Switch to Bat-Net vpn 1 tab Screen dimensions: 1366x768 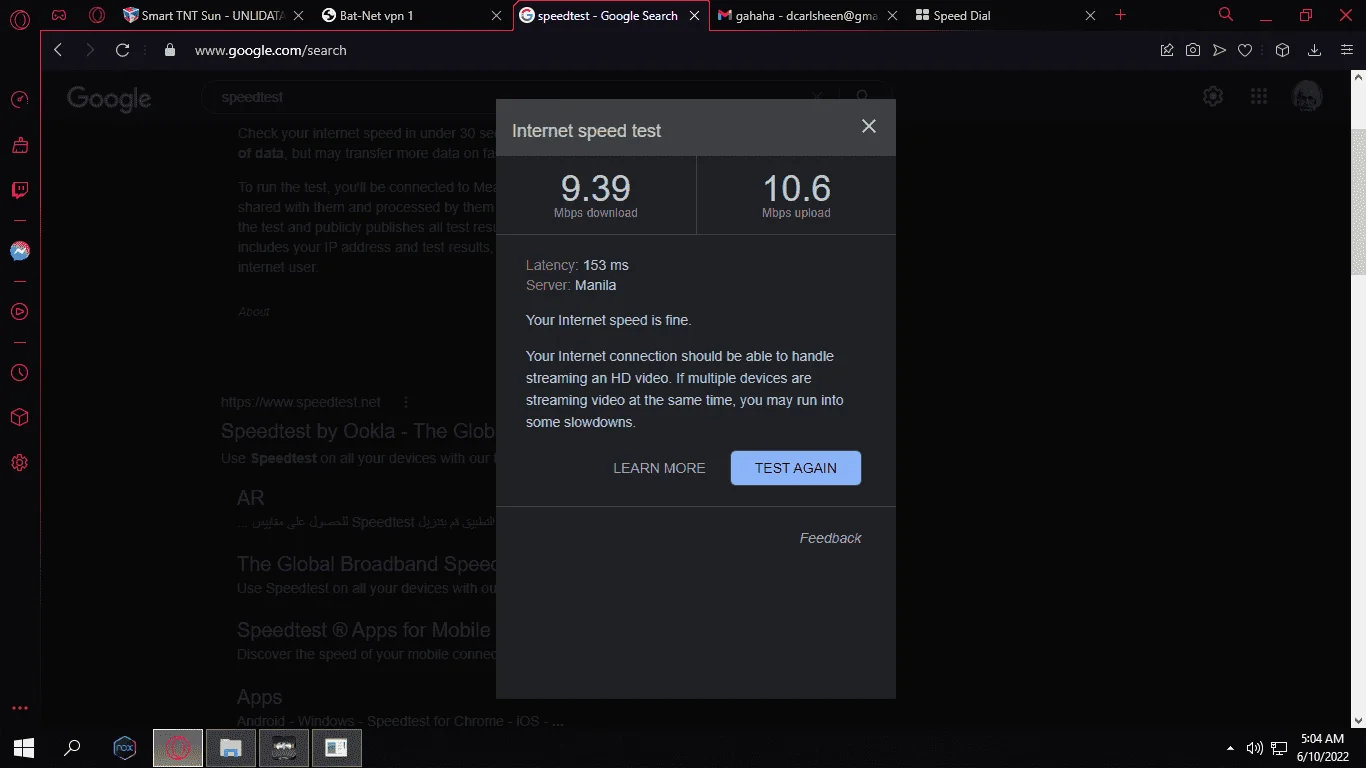[x=412, y=15]
